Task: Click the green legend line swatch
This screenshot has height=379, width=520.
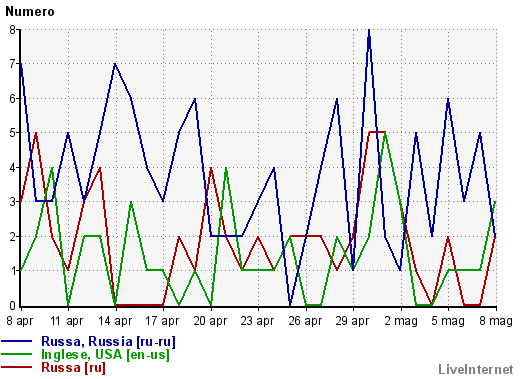Action: [17, 354]
